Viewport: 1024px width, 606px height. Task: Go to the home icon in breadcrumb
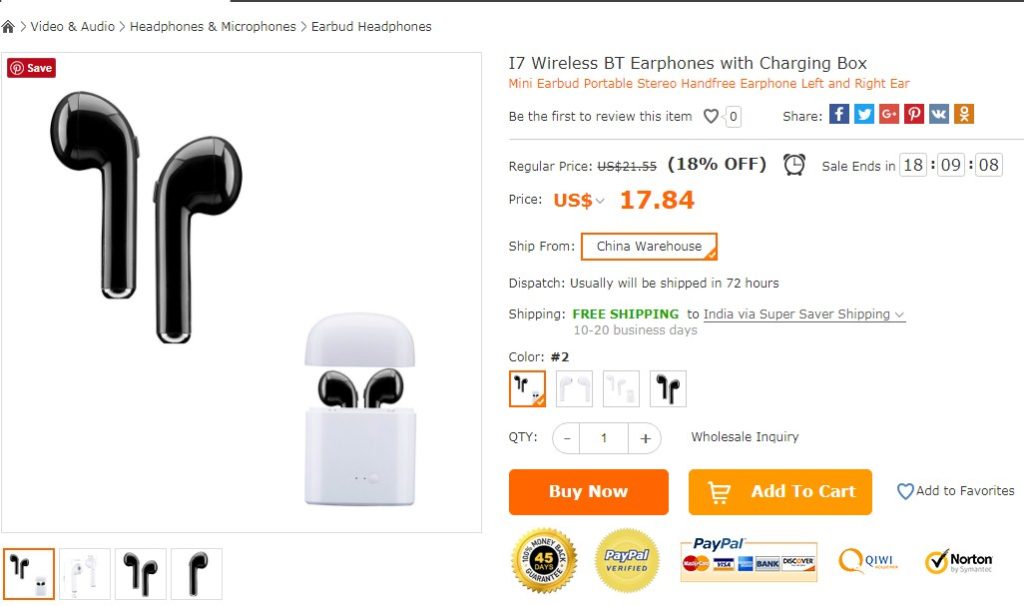(x=9, y=27)
